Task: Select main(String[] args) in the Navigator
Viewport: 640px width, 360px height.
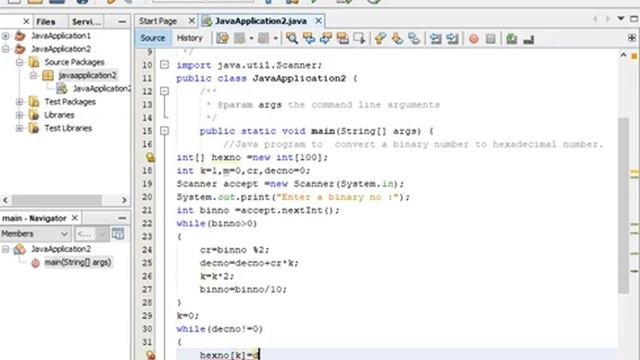Action: pyautogui.click(x=78, y=262)
